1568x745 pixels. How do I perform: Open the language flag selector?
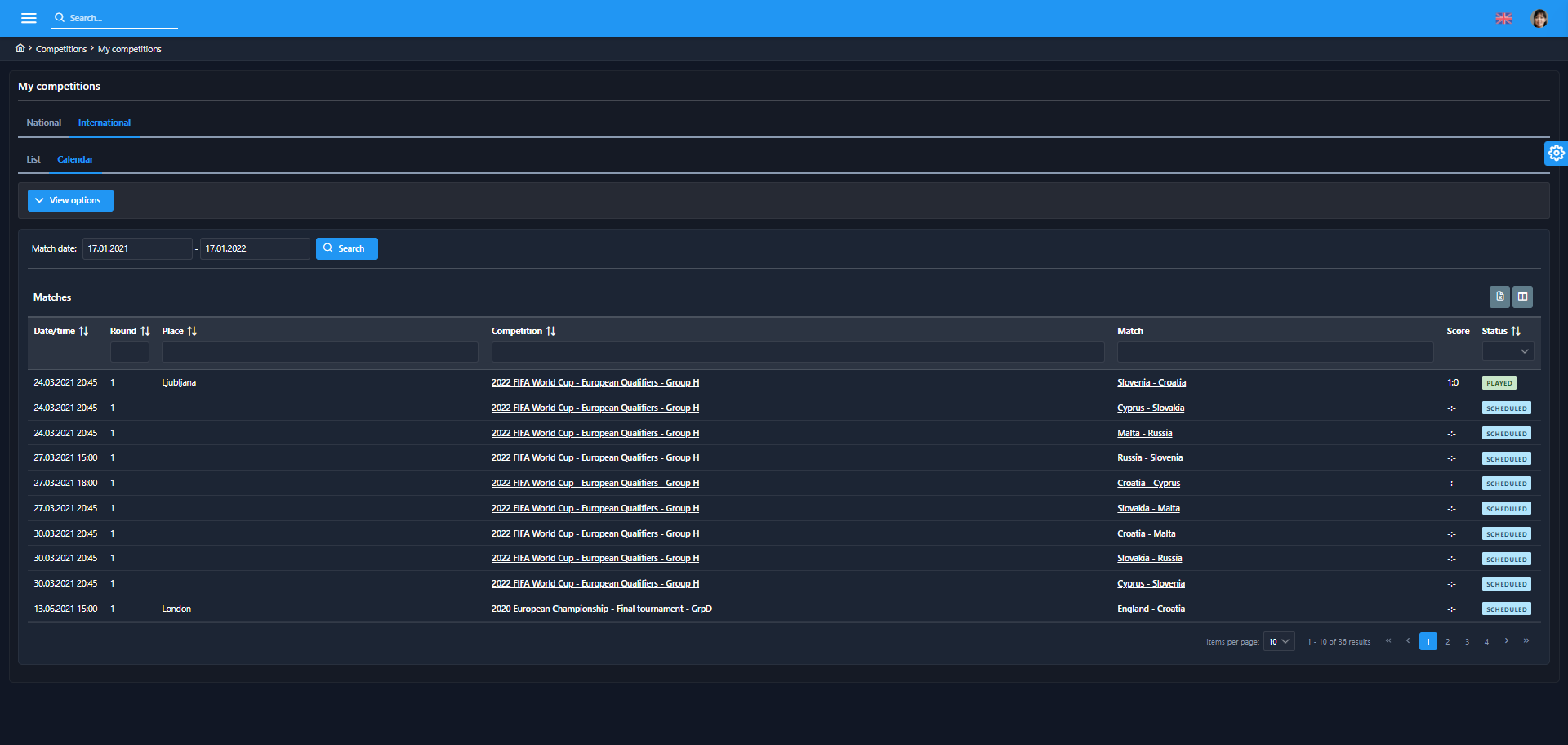coord(1503,18)
